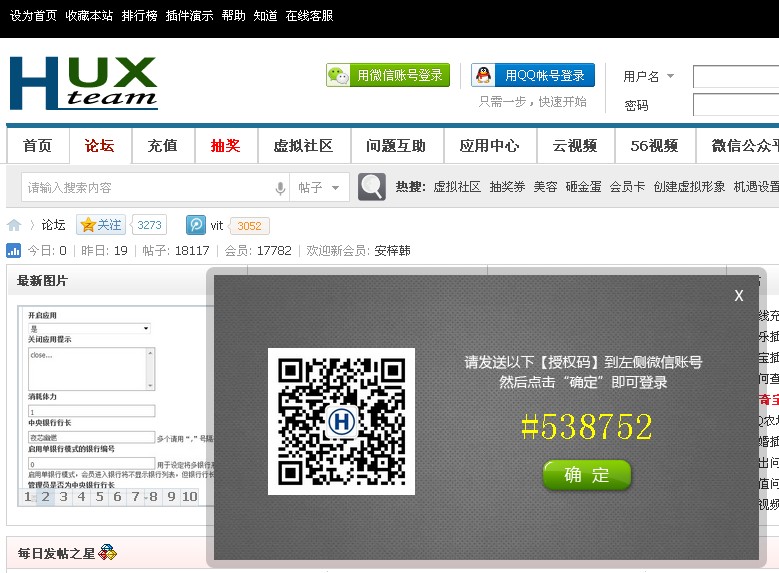Focus the username input field

(x=736, y=77)
